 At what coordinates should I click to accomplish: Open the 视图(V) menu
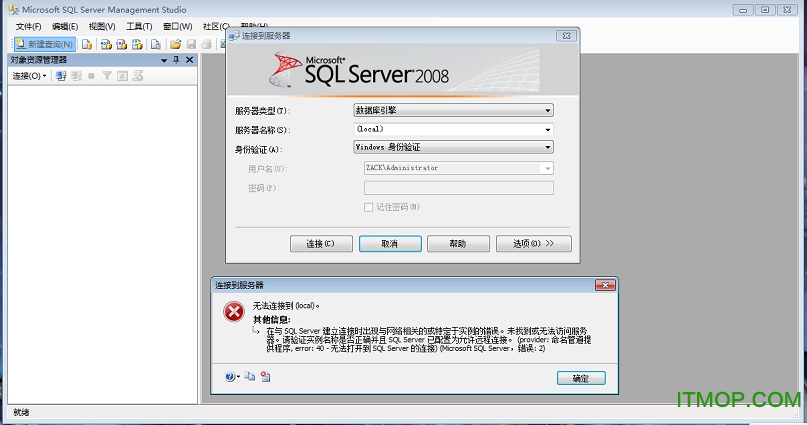pos(102,26)
